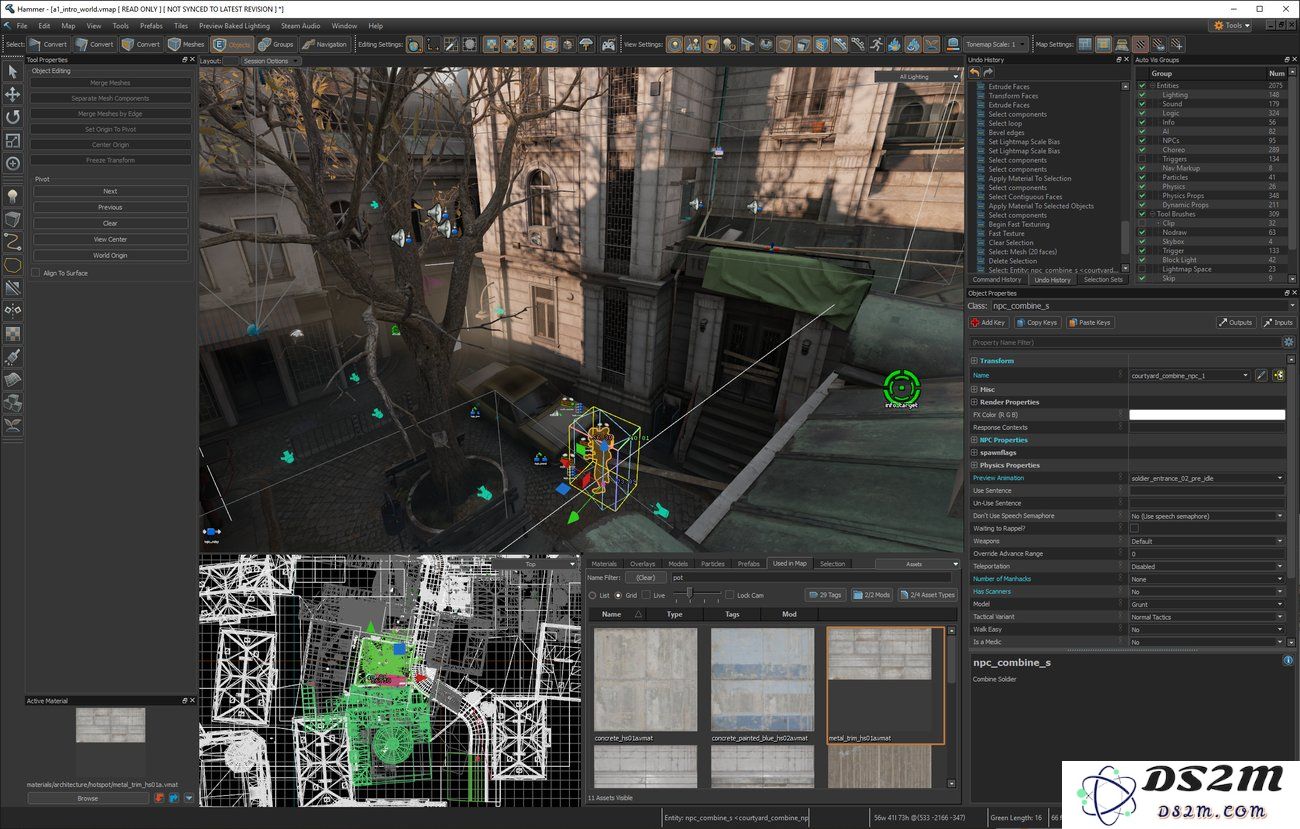Switch to the Particles asset tab

[713, 564]
